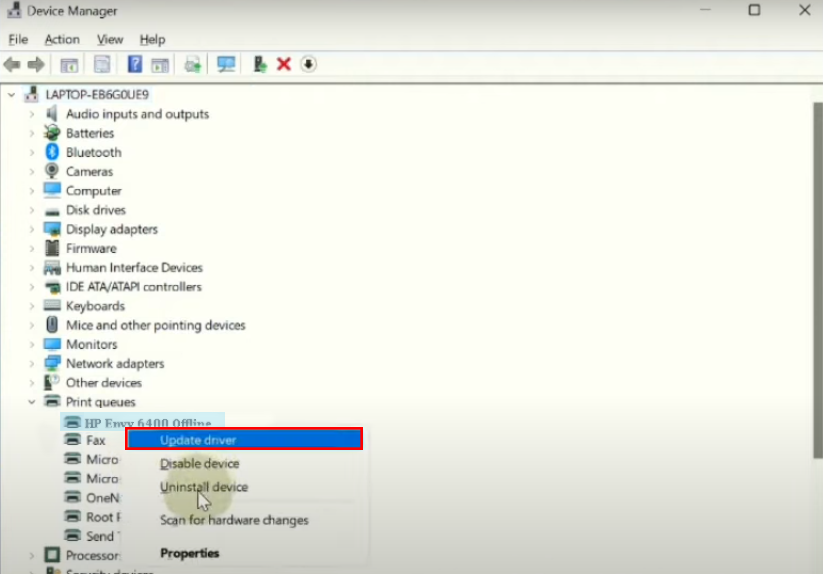
Task: Choose Scan for hardware changes in context menu
Action: pos(234,520)
